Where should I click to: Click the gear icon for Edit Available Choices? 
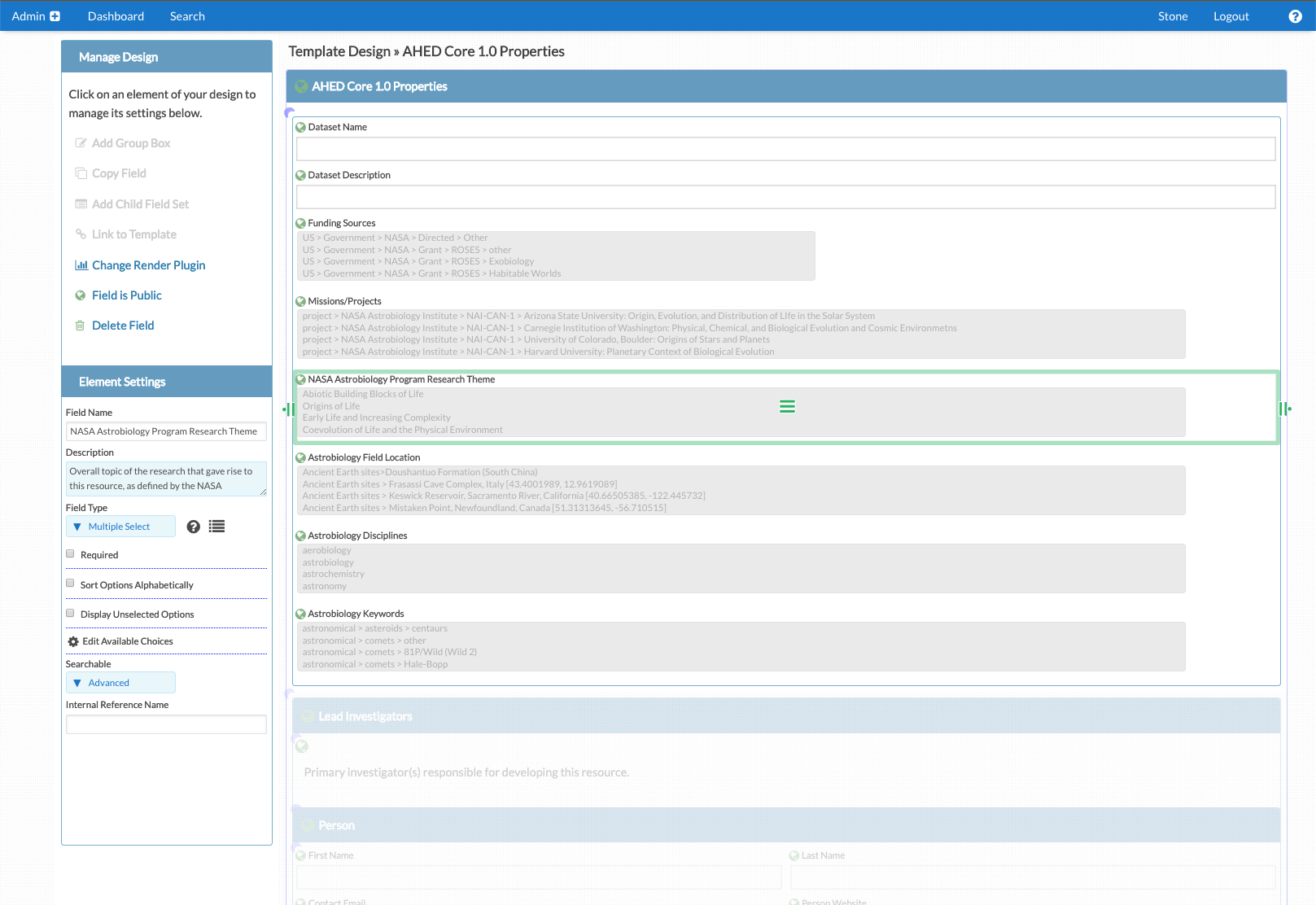tap(73, 641)
